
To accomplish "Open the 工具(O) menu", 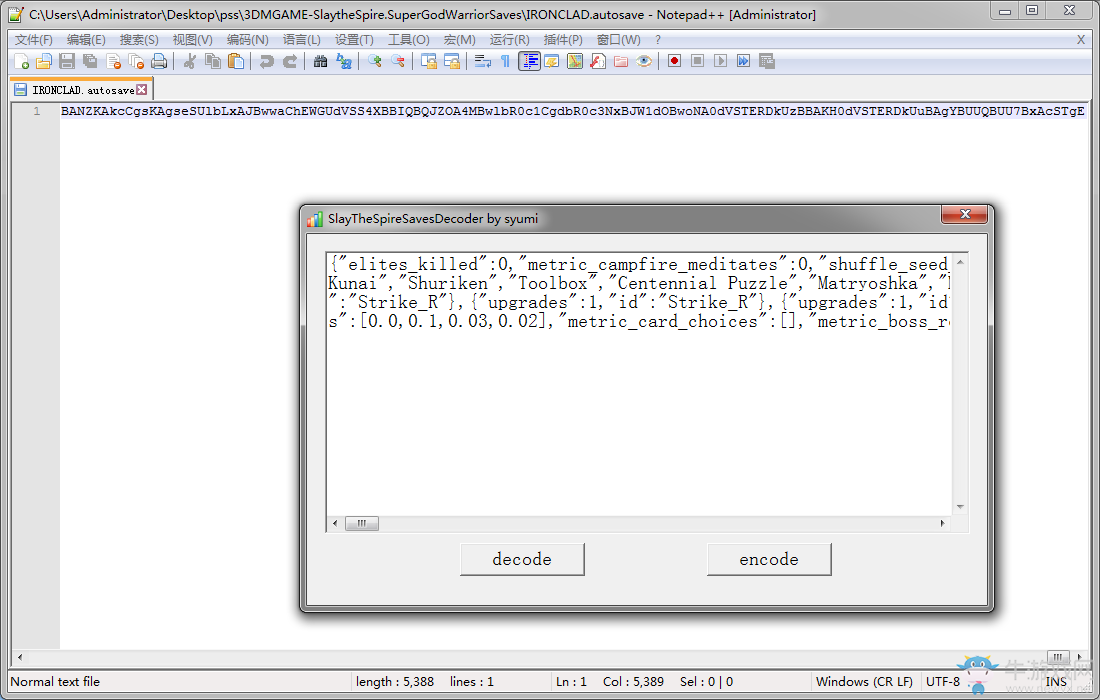I will click(408, 40).
